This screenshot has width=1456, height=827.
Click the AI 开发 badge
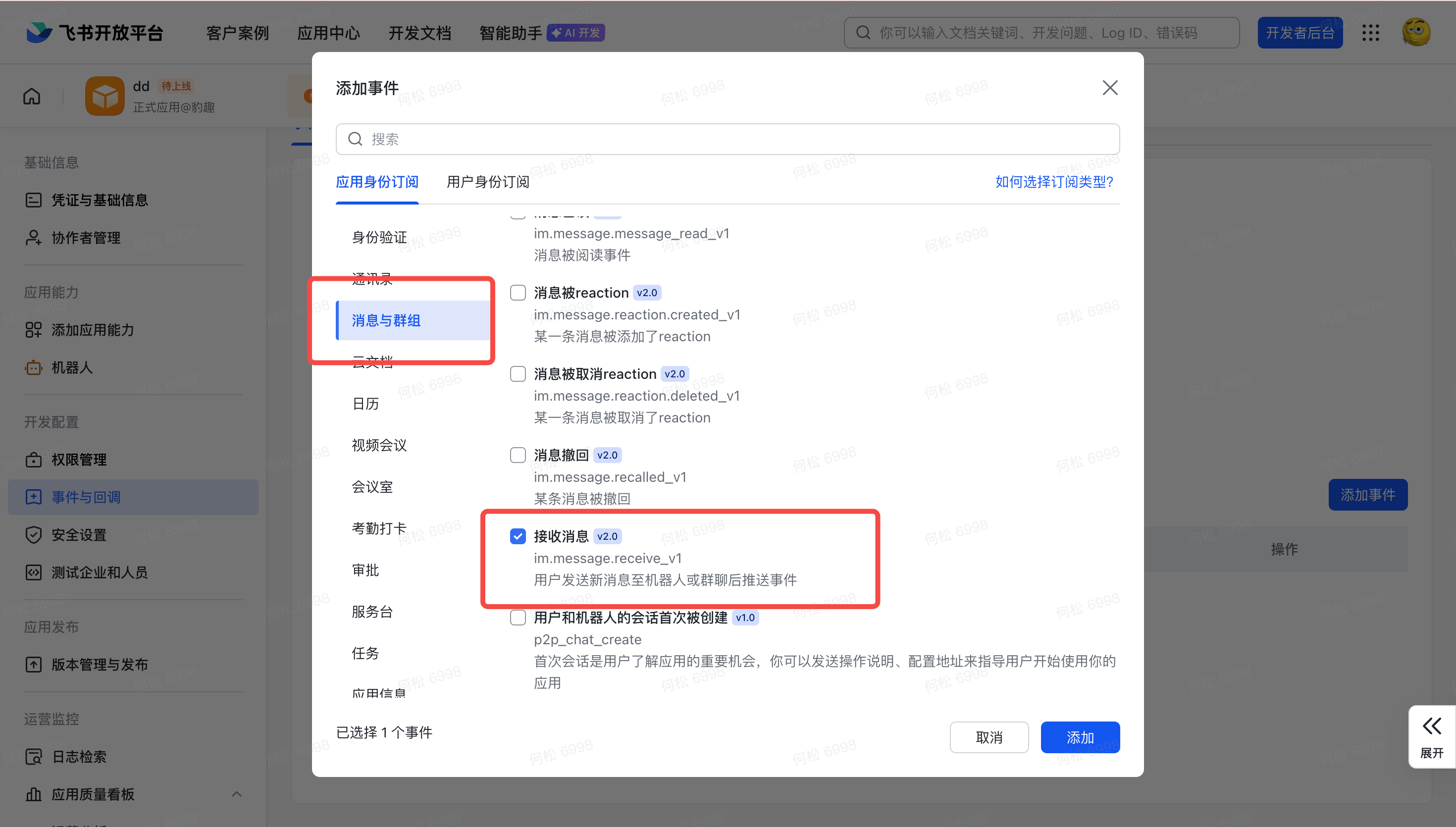coord(575,33)
